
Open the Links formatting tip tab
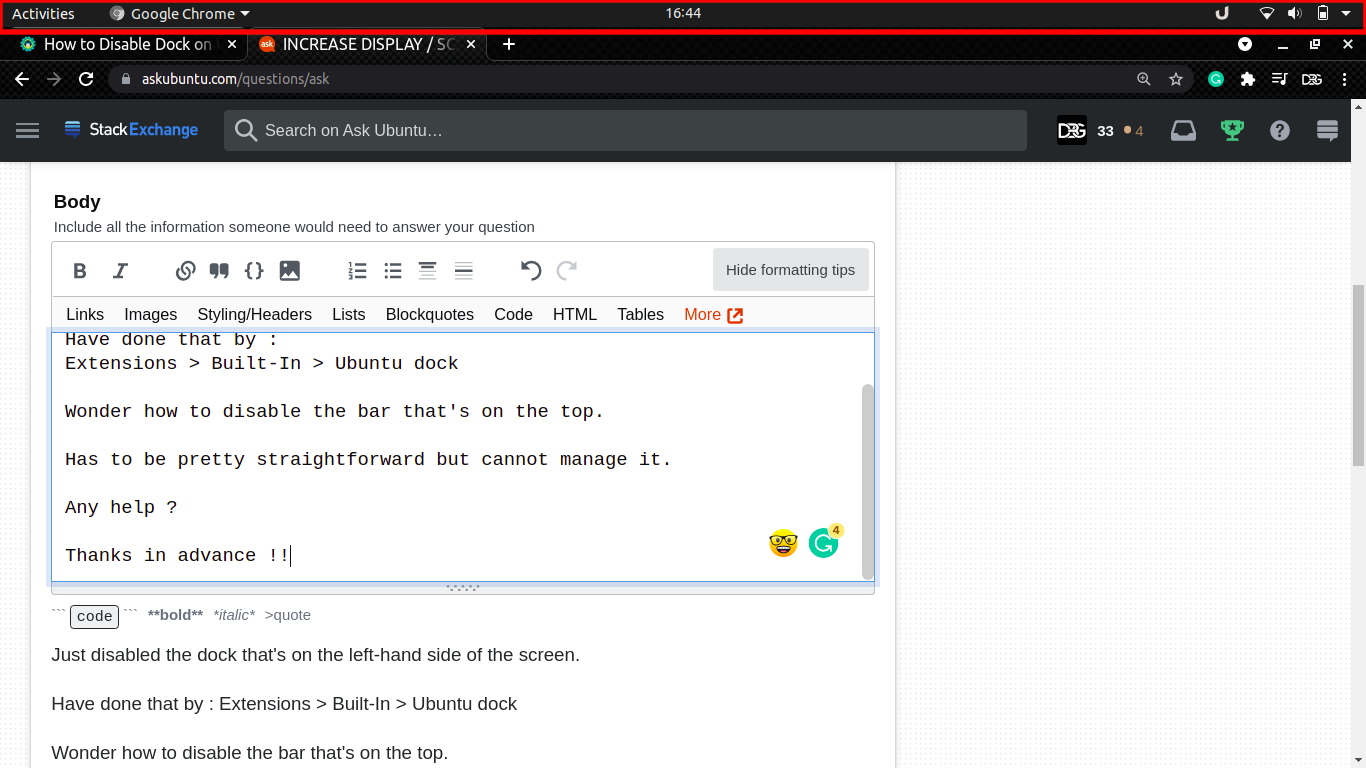coord(85,314)
